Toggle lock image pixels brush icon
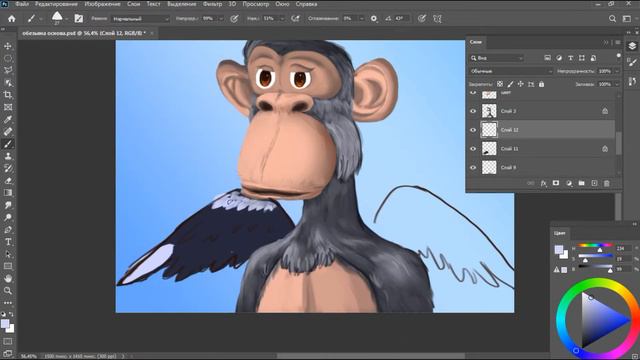640x360 pixels. 510,84
